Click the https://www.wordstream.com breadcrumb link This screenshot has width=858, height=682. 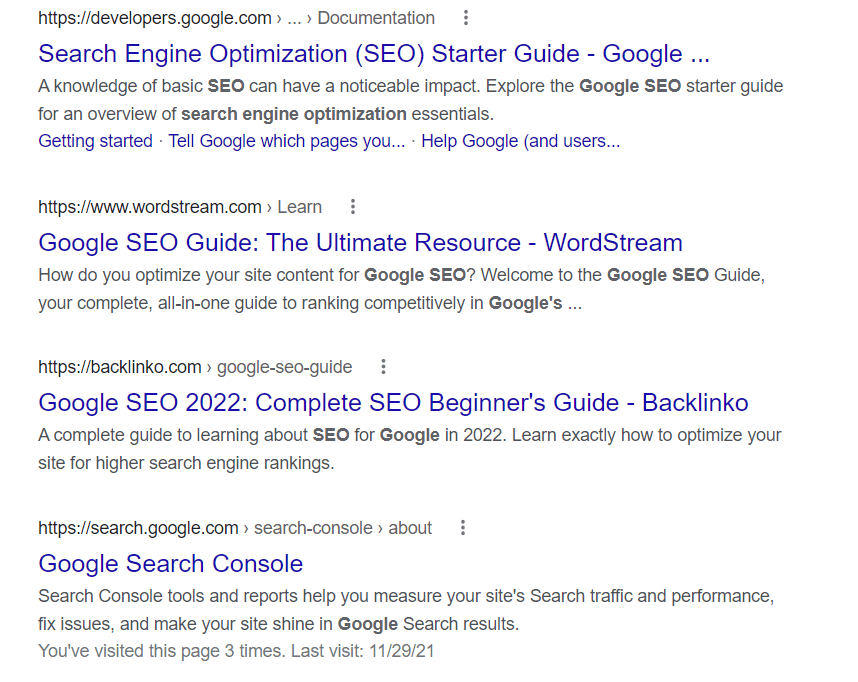(x=148, y=206)
